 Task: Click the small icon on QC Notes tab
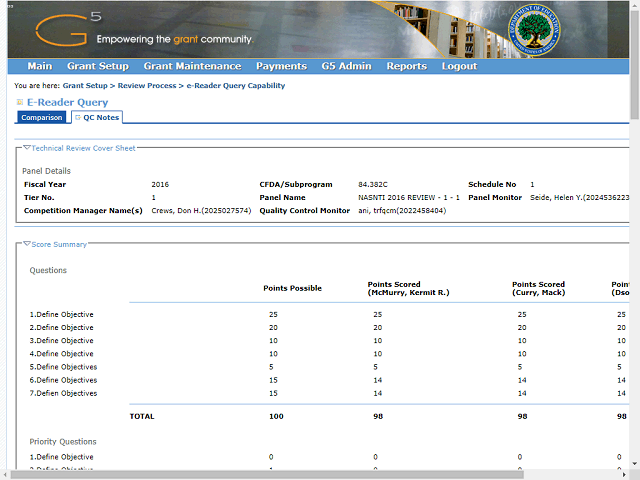coord(78,117)
